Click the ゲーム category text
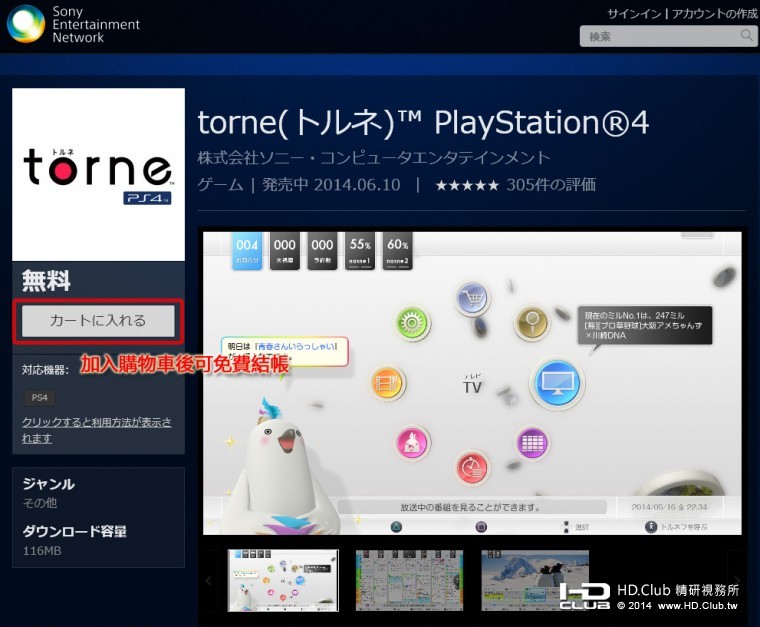The width and height of the screenshot is (760, 627). [x=220, y=185]
